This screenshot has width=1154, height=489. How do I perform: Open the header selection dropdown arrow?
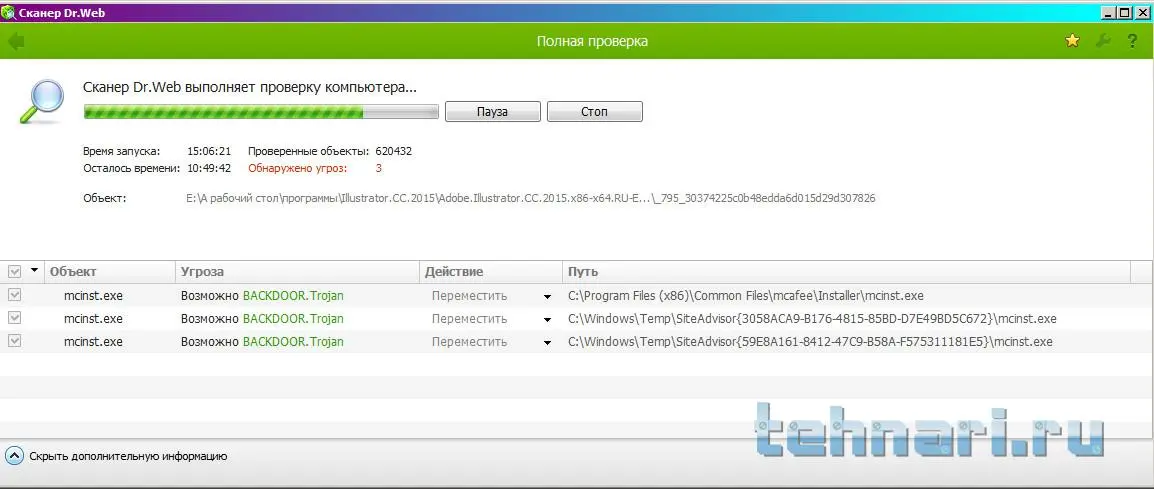tap(35, 271)
